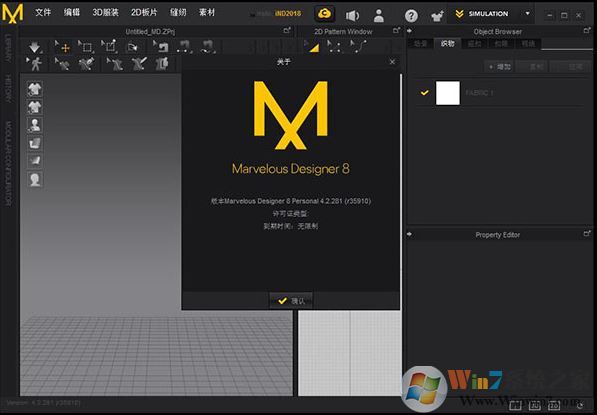Select the Segment Sewing tool with straight dots
Viewport: 597px width, 415px height.
click(x=184, y=47)
